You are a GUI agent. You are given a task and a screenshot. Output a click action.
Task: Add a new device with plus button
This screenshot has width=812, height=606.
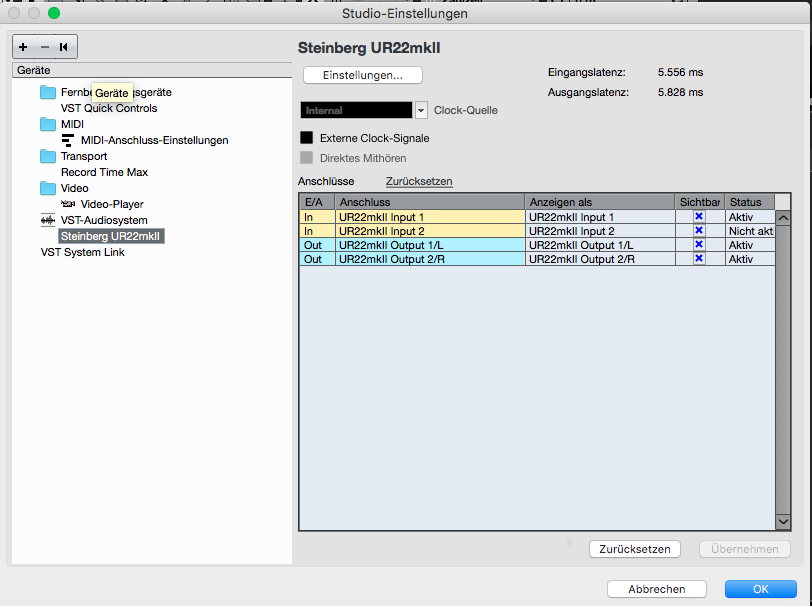coord(23,47)
